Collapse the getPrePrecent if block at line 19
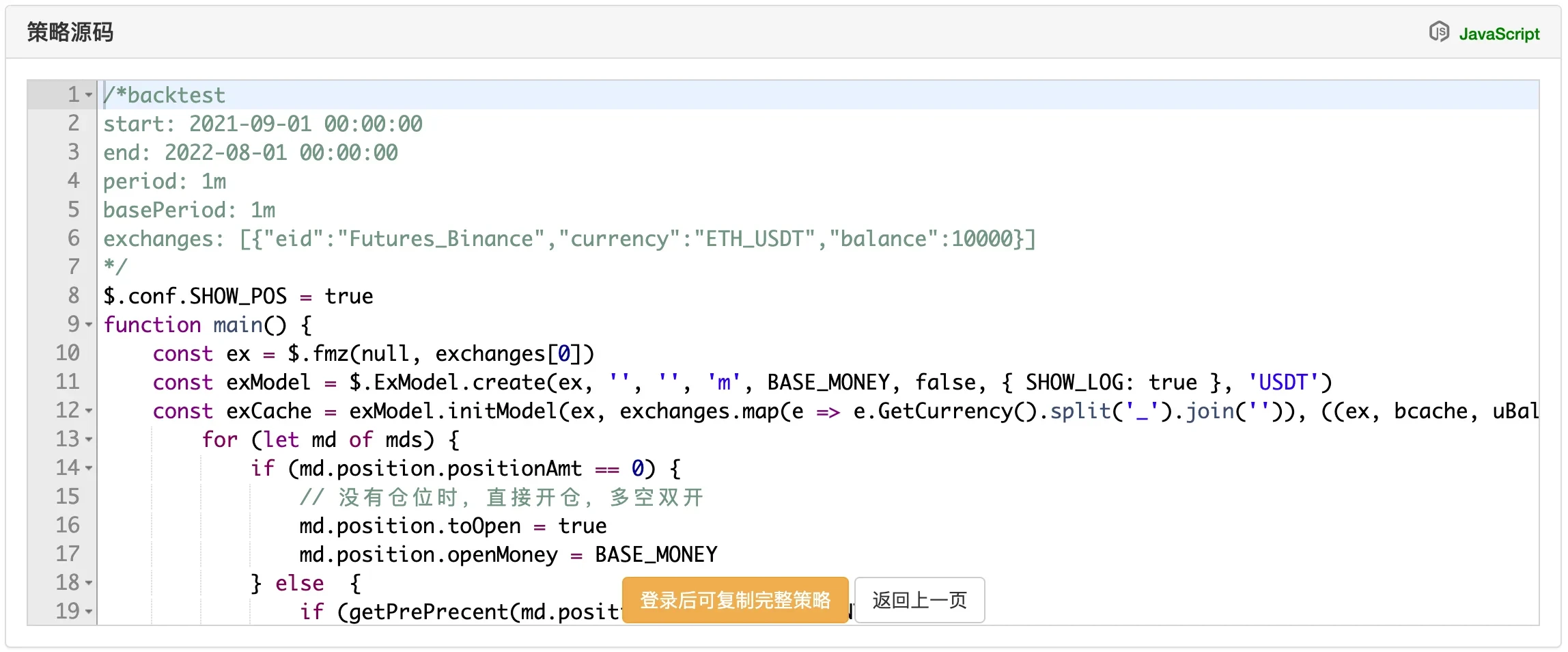 pyautogui.click(x=89, y=612)
